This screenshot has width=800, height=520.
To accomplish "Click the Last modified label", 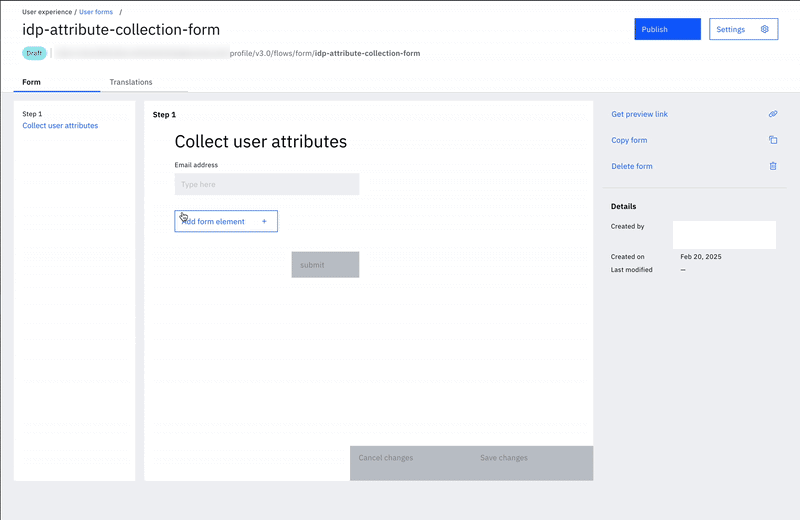I will (x=632, y=269).
